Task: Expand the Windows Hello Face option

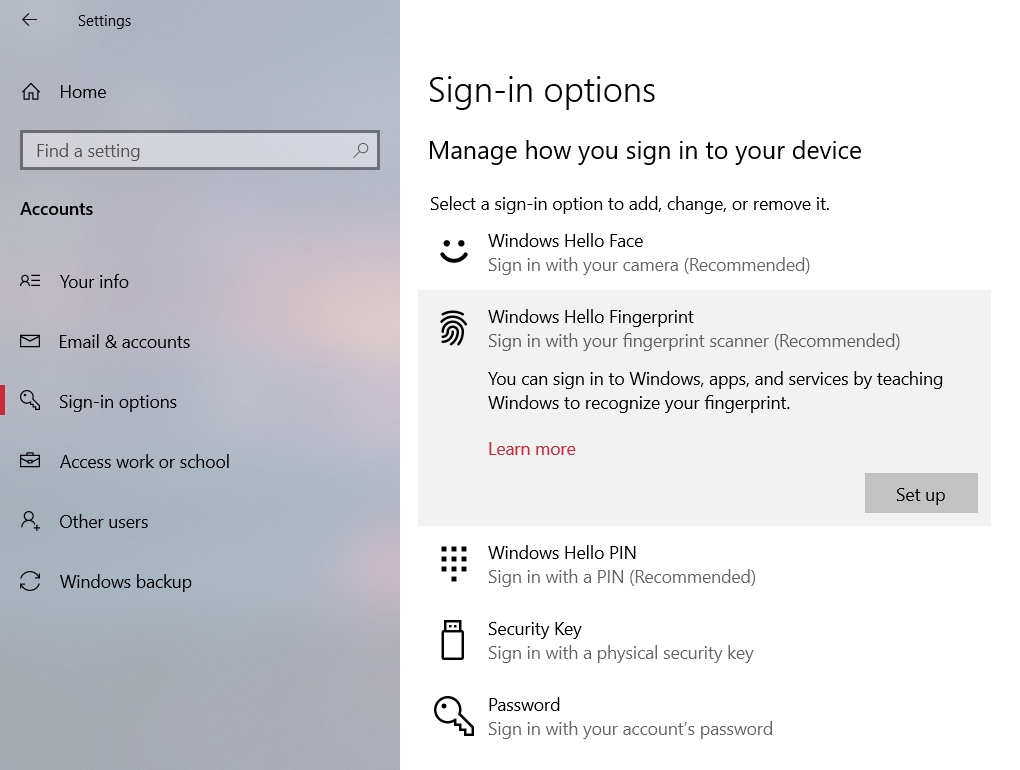Action: click(x=704, y=252)
